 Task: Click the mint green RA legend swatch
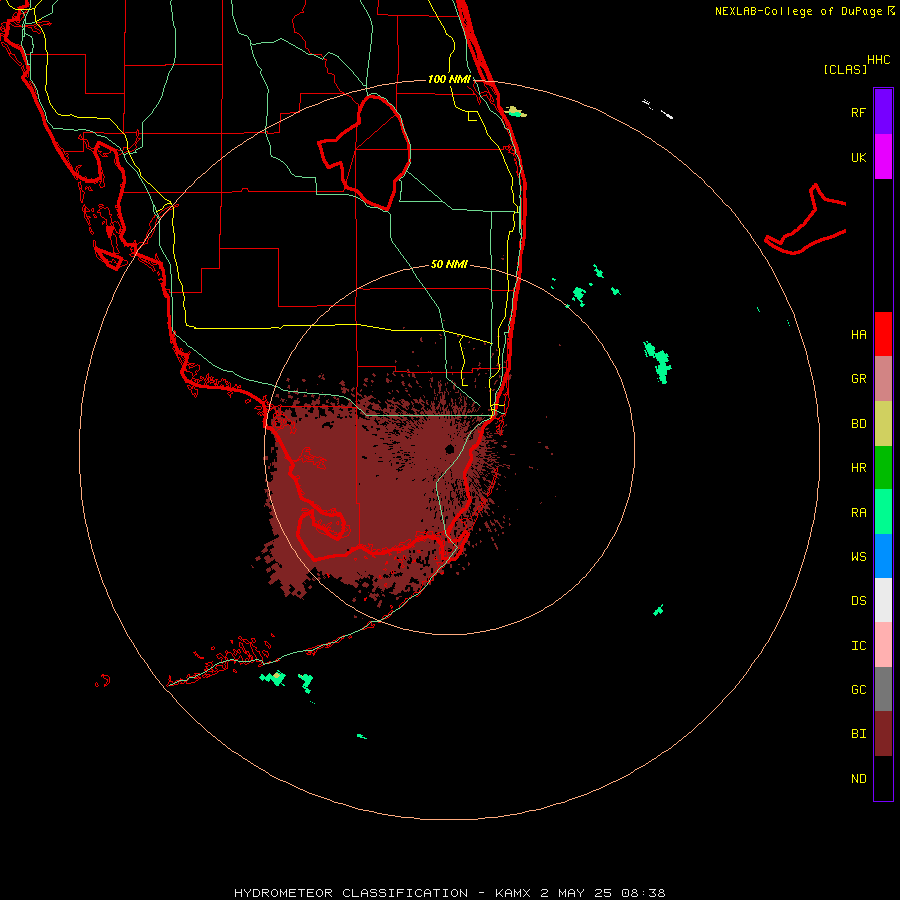coord(883,512)
